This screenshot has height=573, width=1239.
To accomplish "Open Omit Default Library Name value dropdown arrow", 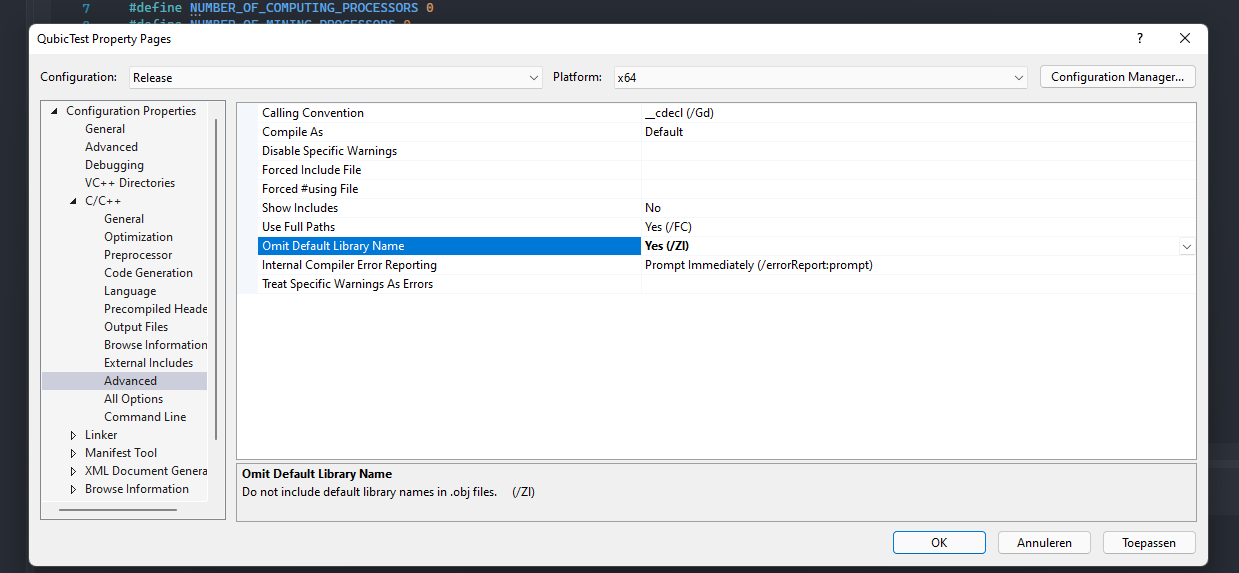I will coord(1187,246).
